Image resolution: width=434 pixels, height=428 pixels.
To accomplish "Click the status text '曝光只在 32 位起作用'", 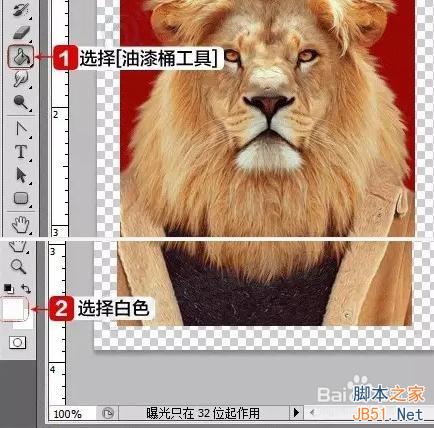I will 203,413.
